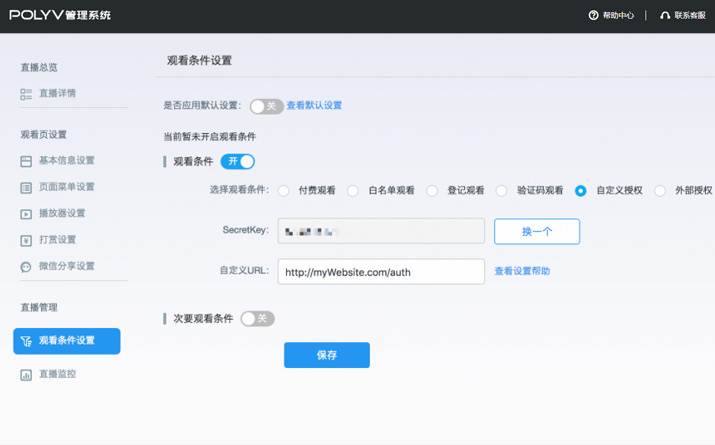Screen dimensions: 715x445
Task: Turn off the 观看条件 switch
Action: coord(238,161)
